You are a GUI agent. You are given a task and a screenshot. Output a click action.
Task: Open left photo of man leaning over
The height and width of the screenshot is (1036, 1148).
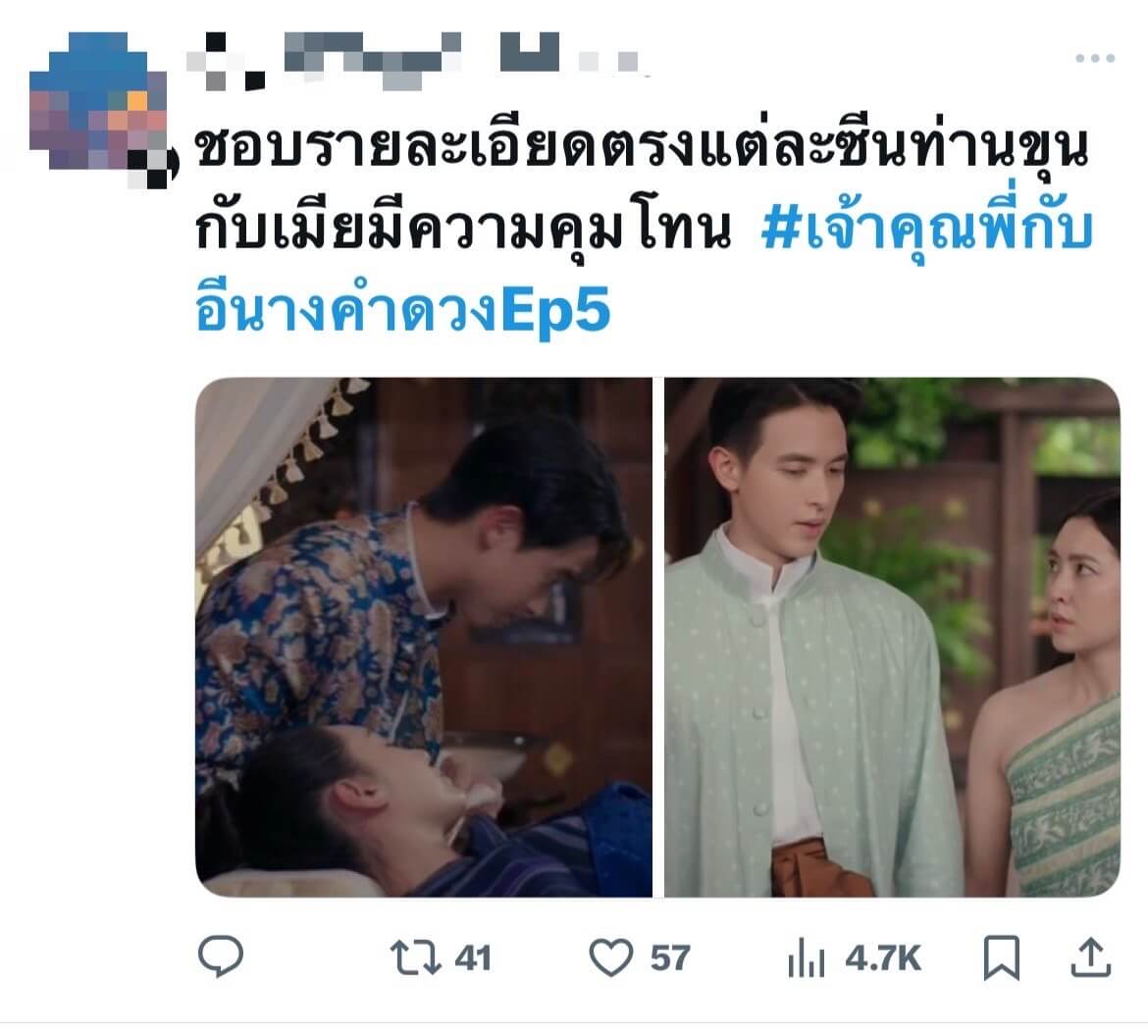(424, 637)
